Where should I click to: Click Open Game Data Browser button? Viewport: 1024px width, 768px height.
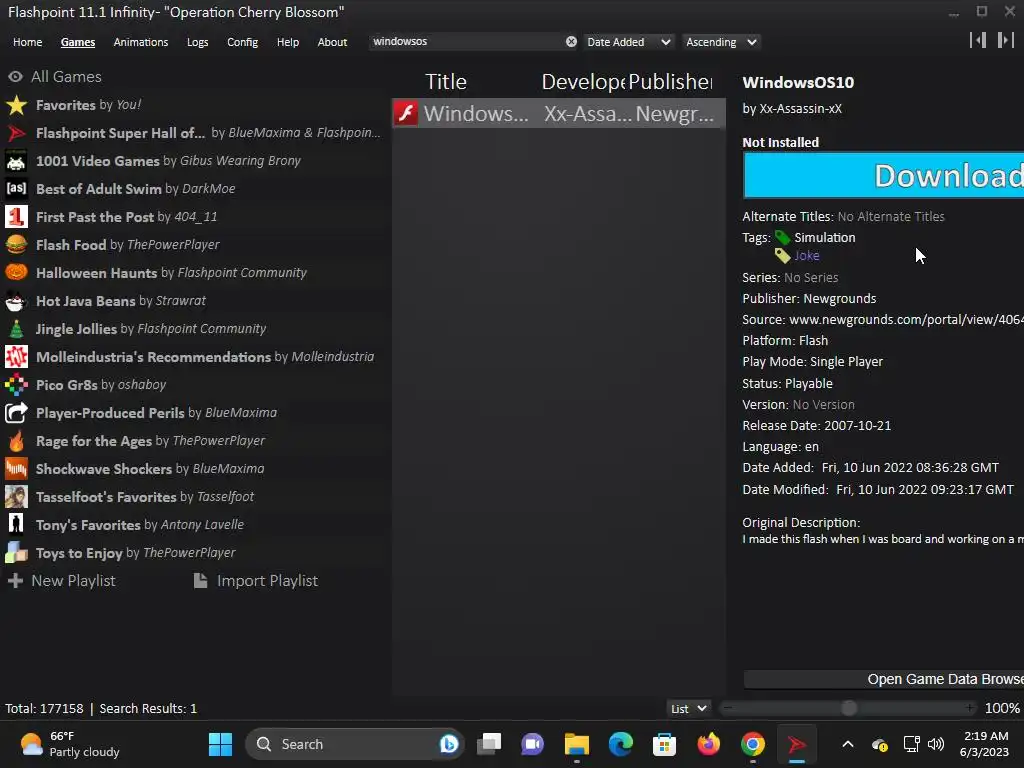884,680
